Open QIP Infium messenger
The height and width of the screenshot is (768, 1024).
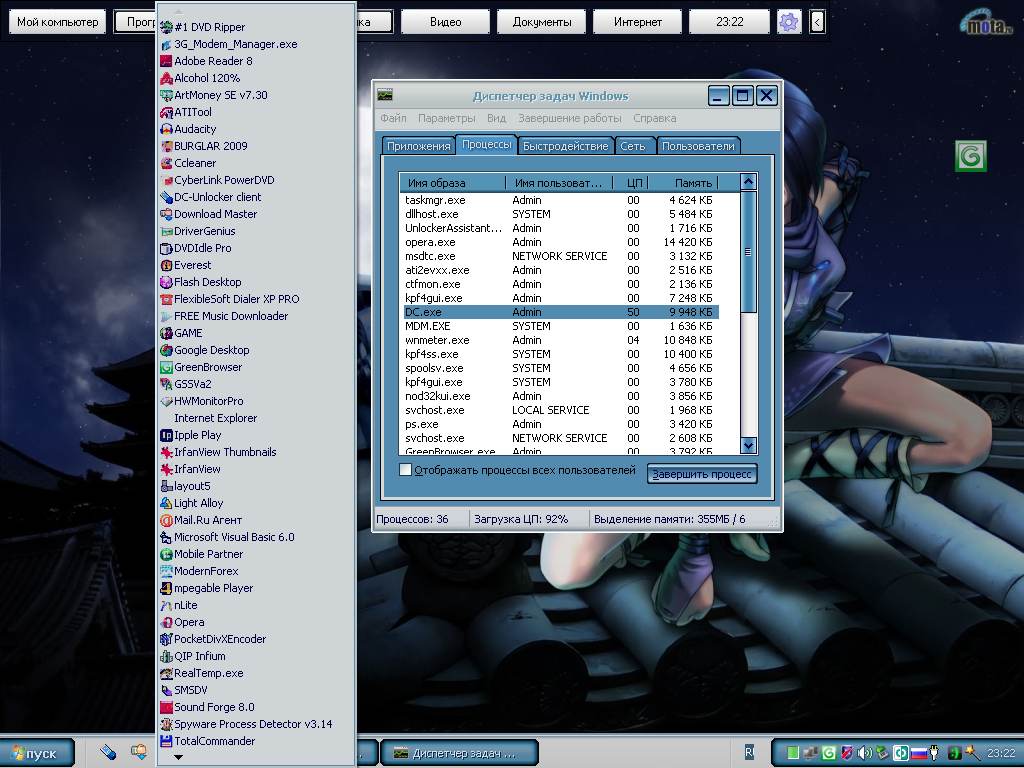193,656
